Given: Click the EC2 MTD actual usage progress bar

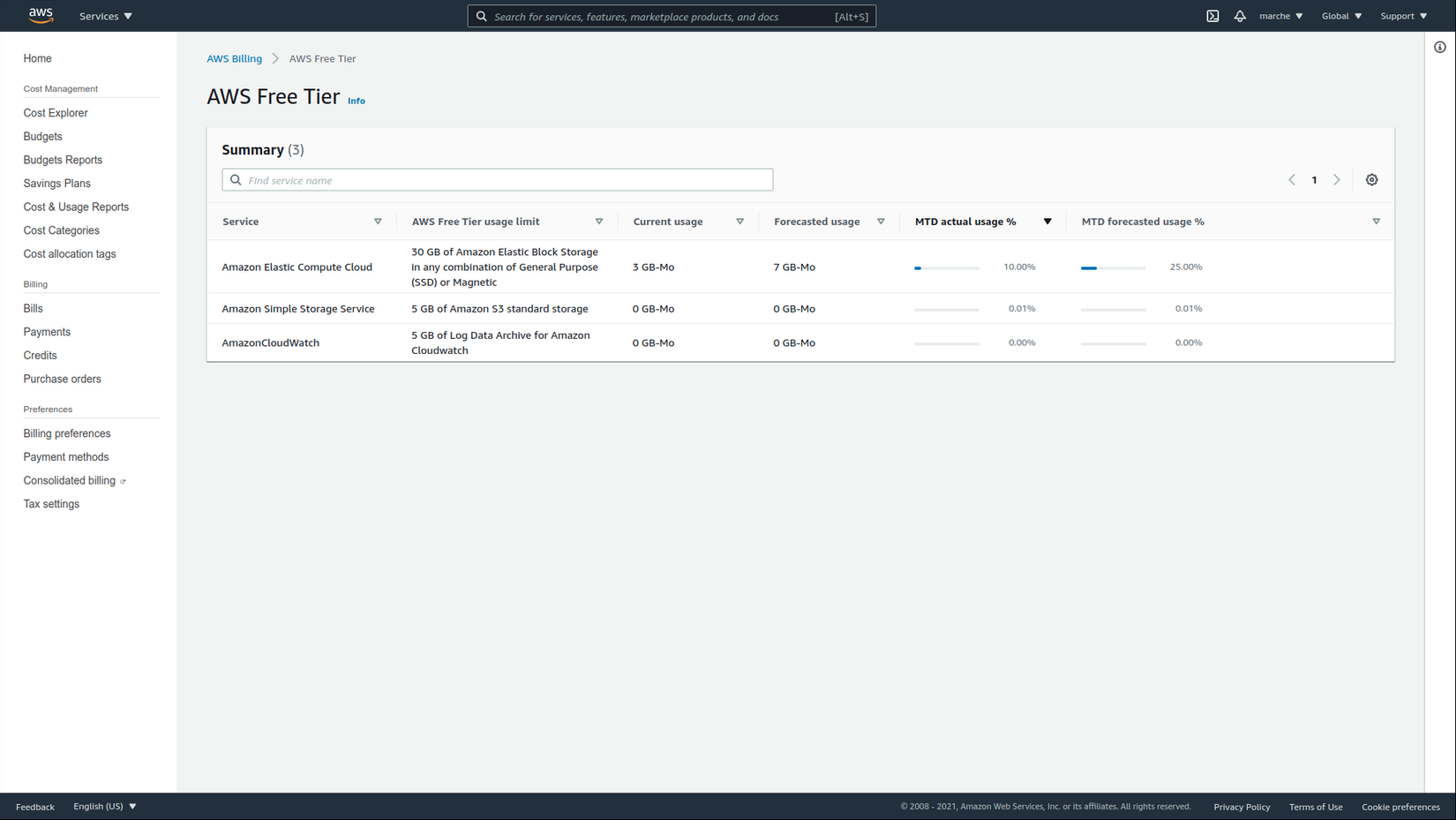Looking at the screenshot, I should pos(947,267).
